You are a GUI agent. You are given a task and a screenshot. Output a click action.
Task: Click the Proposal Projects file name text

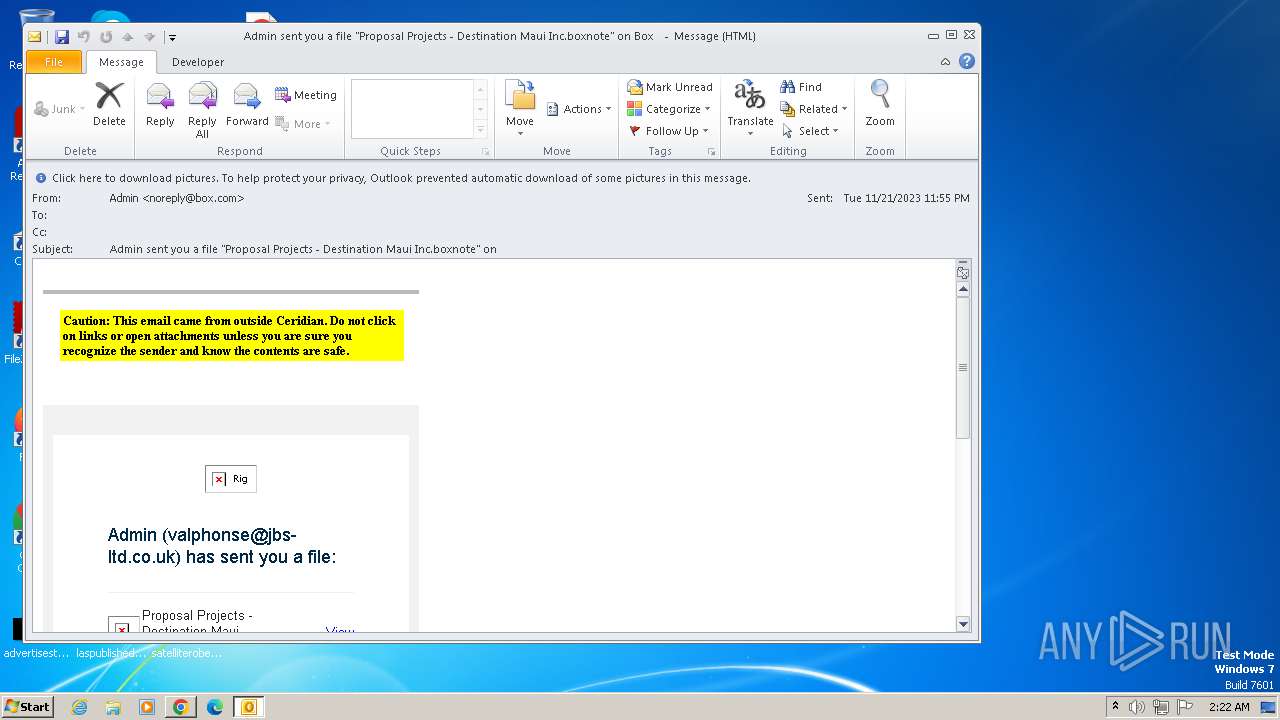tap(197, 621)
